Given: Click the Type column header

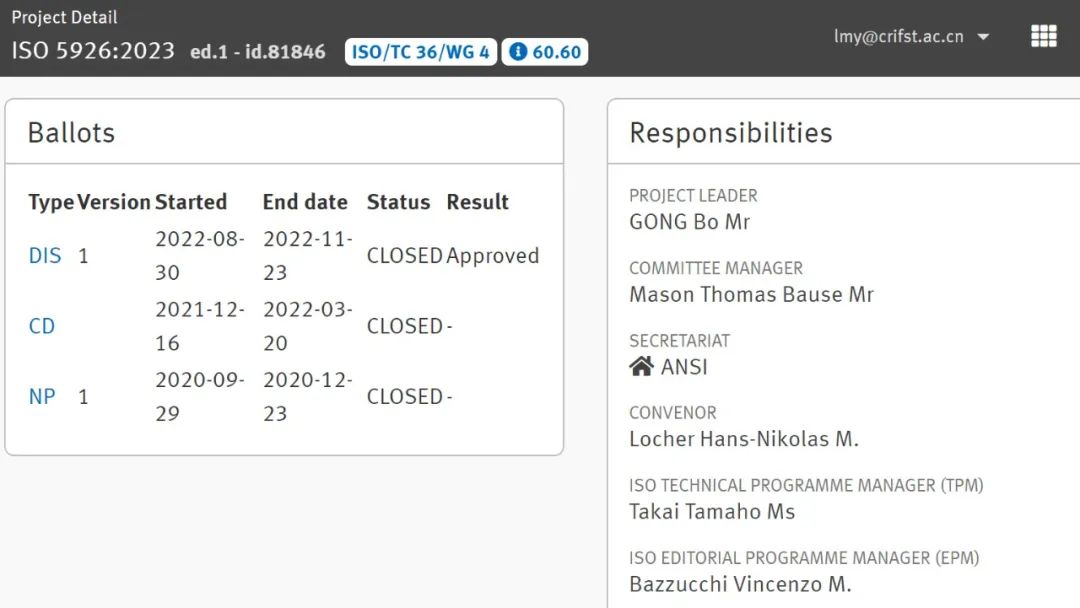Looking at the screenshot, I should point(50,202).
